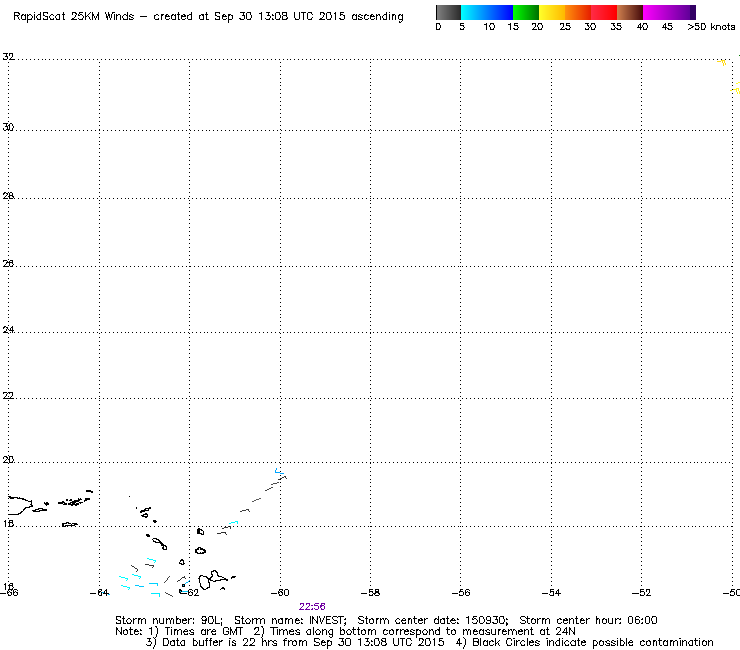The height and width of the screenshot is (650, 740).
Task: Click the longitude label -54
Action: [x=551, y=592]
